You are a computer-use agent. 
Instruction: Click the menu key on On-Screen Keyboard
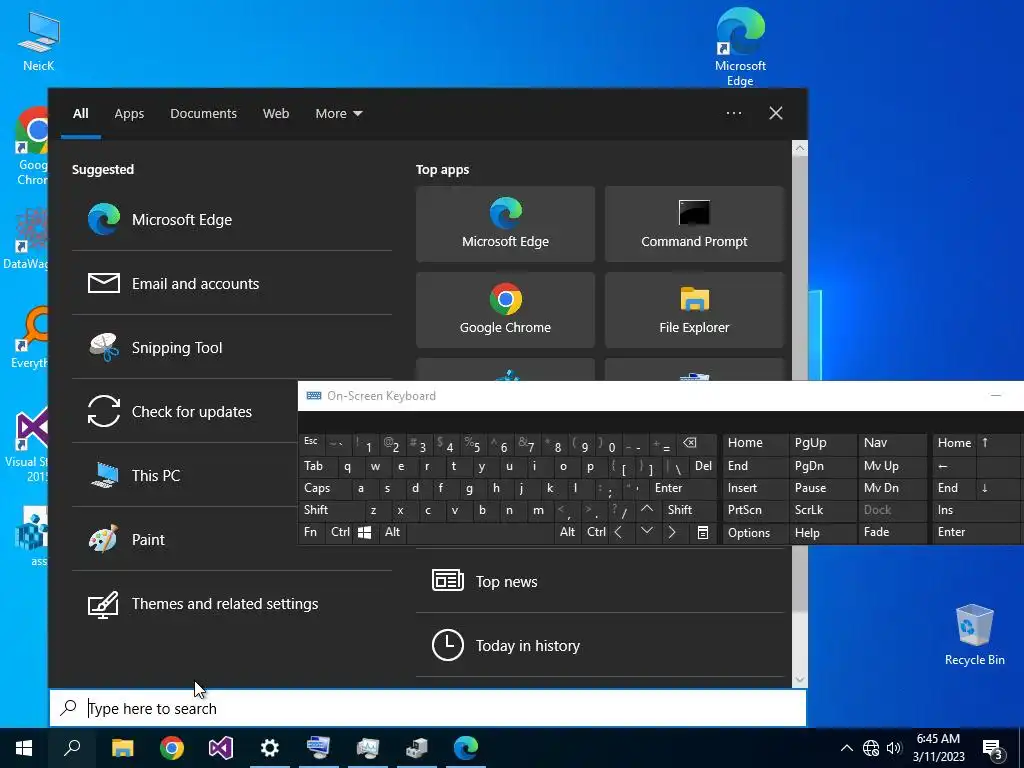tap(703, 532)
